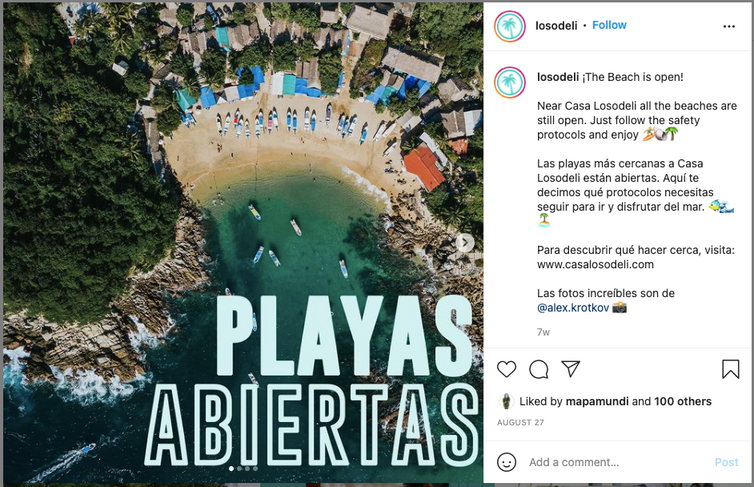This screenshot has width=754, height=487.
Task: Click the losodeli username in caption
Action: [558, 77]
